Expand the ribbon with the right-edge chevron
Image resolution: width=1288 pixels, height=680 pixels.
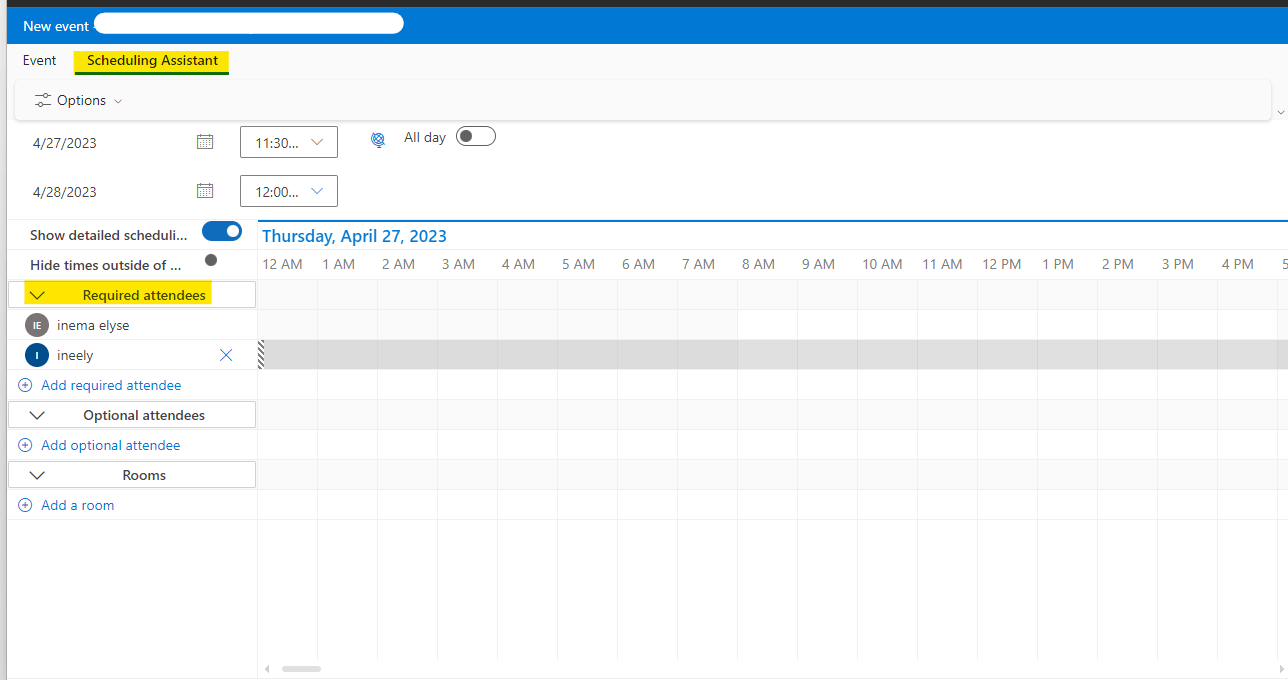(x=1281, y=112)
